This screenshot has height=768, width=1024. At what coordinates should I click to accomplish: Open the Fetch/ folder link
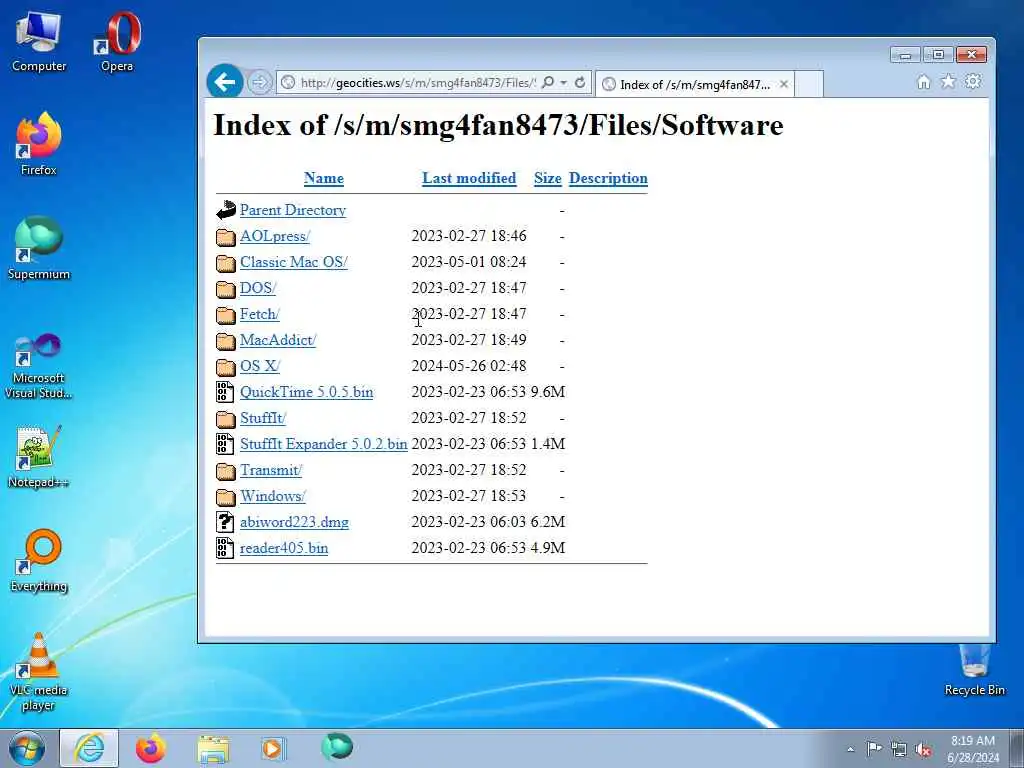pyautogui.click(x=259, y=314)
